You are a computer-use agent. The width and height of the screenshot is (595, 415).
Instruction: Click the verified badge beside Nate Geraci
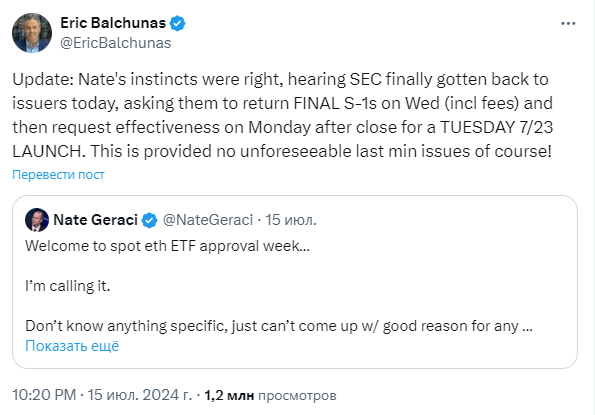(x=150, y=220)
